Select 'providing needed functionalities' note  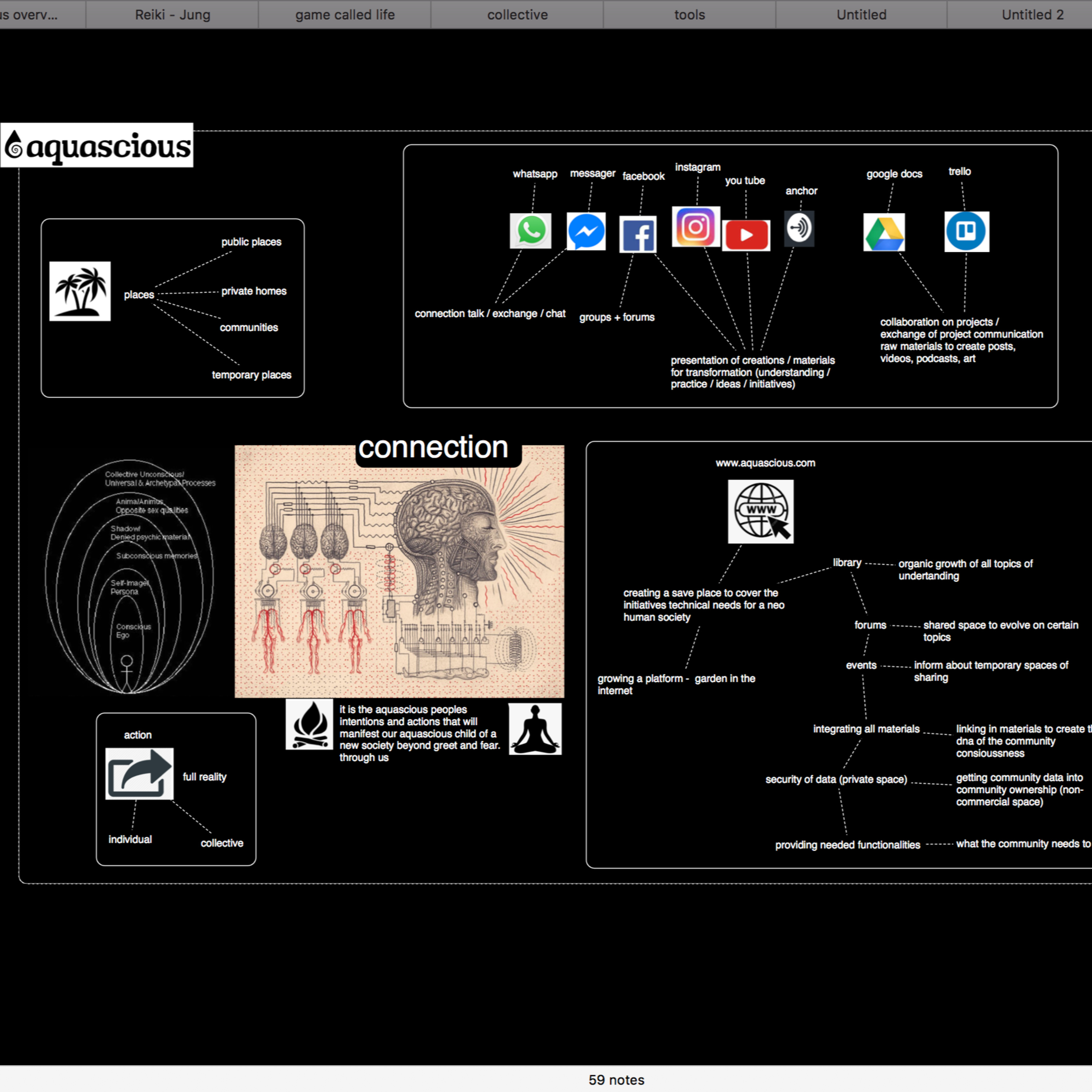847,844
